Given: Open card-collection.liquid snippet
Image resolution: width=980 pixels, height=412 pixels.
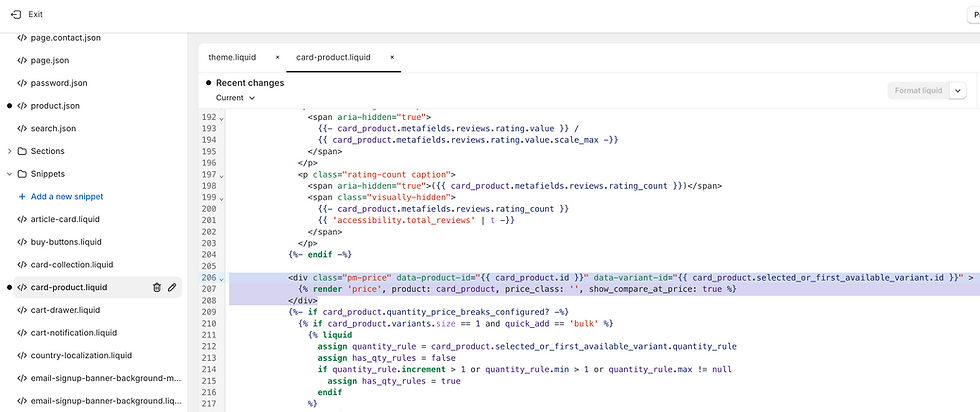Looking at the screenshot, I should pyautogui.click(x=72, y=264).
